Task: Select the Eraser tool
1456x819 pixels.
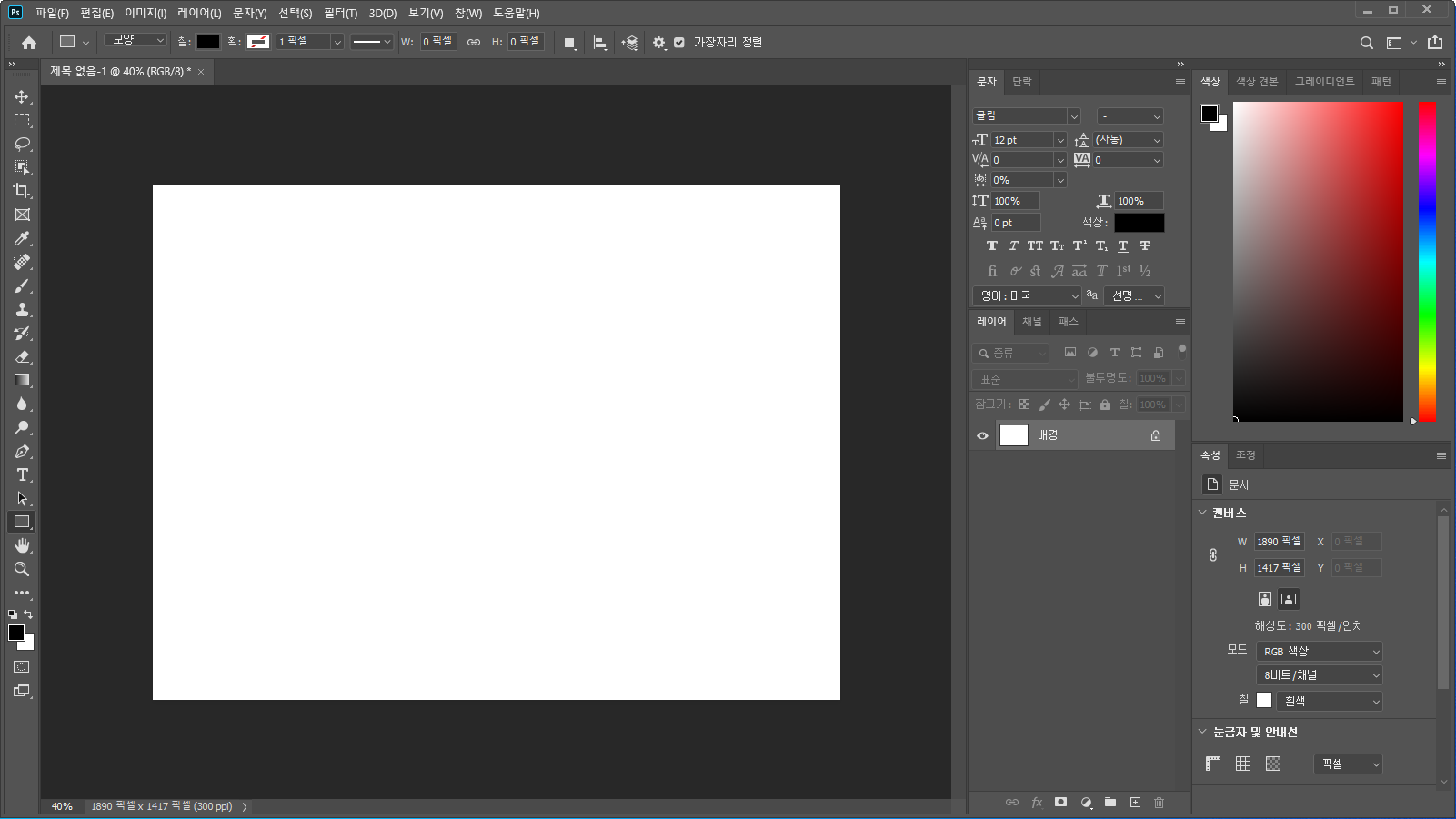Action: tap(22, 356)
